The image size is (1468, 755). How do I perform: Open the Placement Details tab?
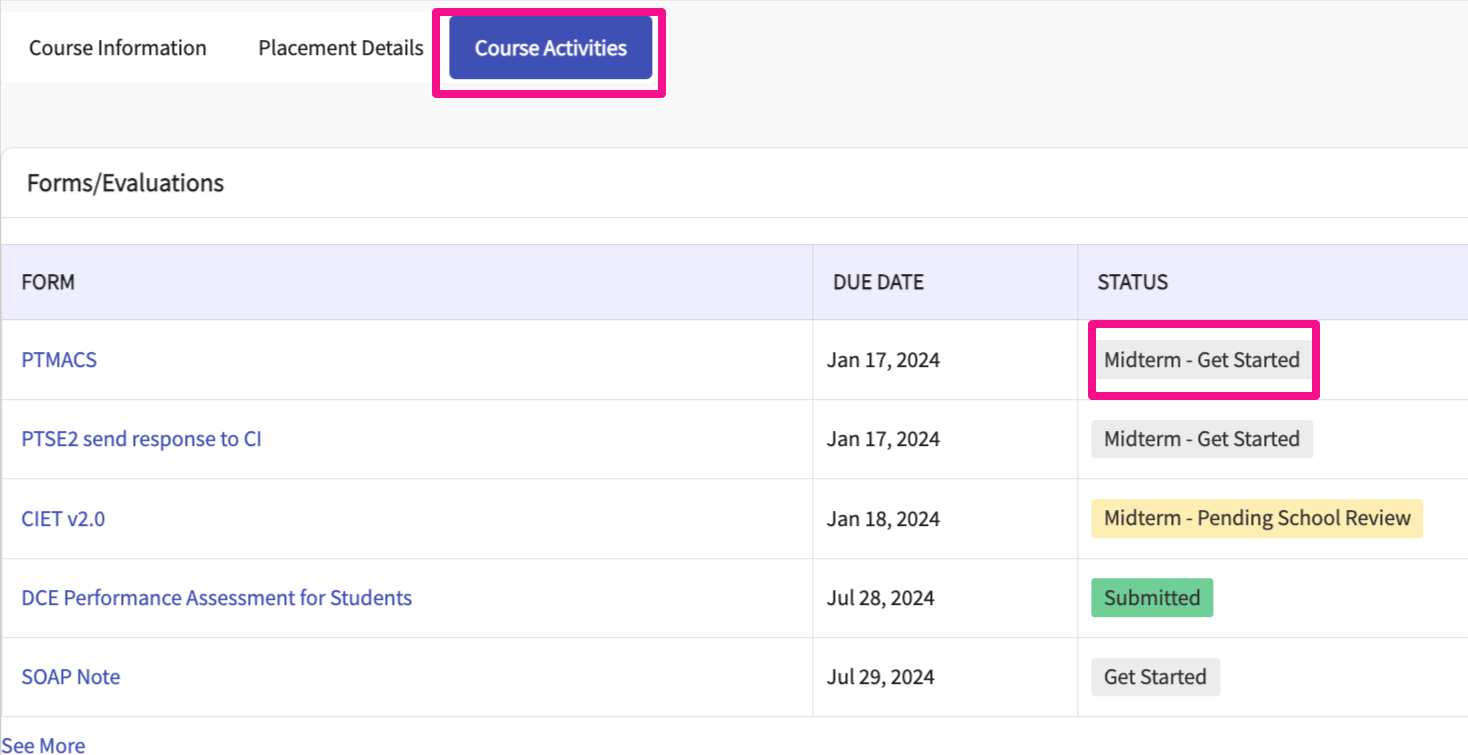[340, 48]
